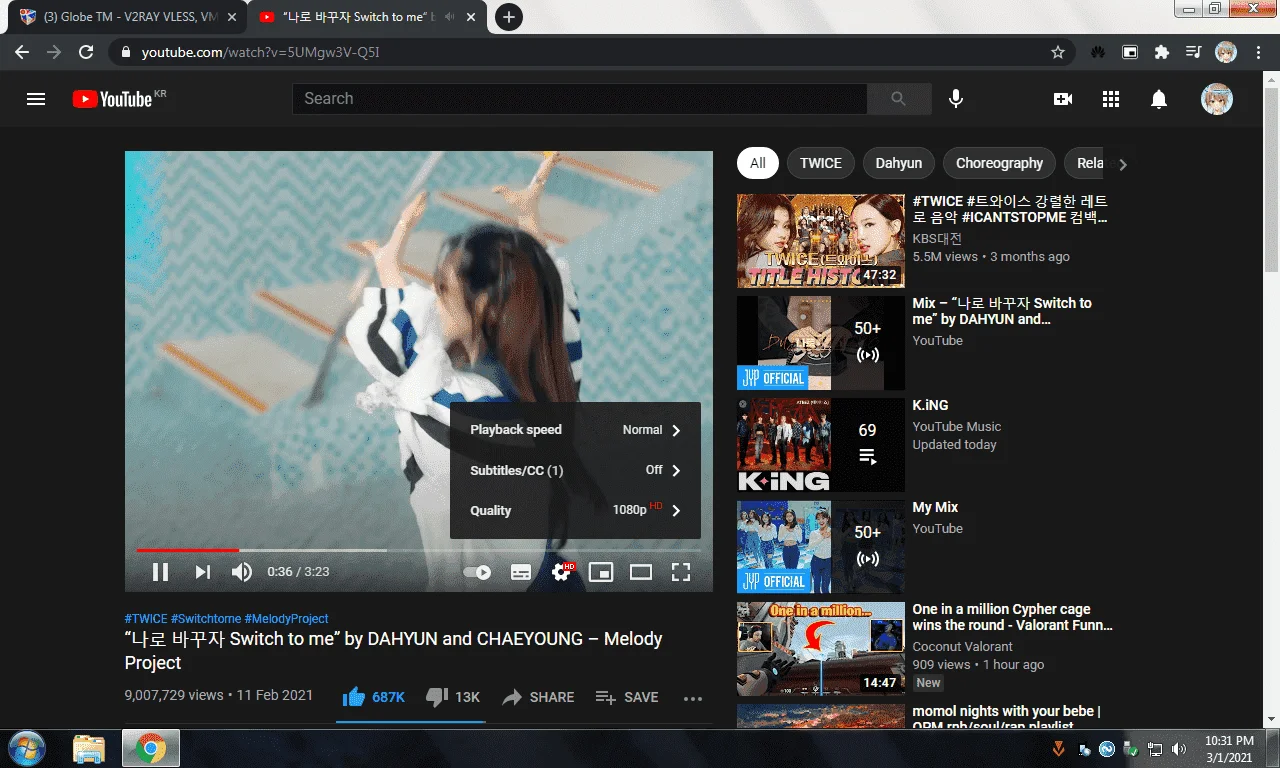Reload the page
Viewport: 1280px width, 768px height.
pyautogui.click(x=86, y=52)
